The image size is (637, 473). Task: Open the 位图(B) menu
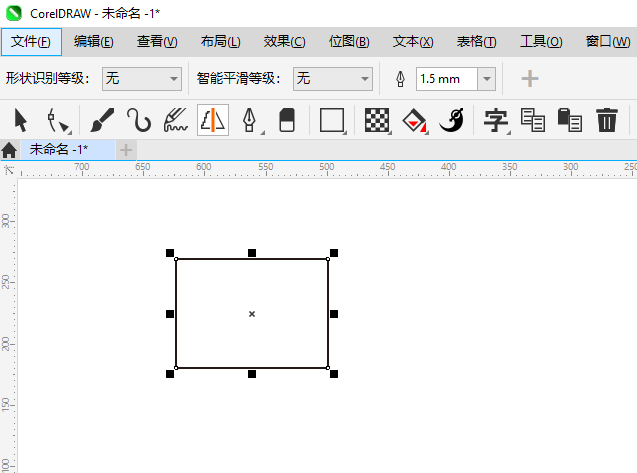[x=349, y=42]
